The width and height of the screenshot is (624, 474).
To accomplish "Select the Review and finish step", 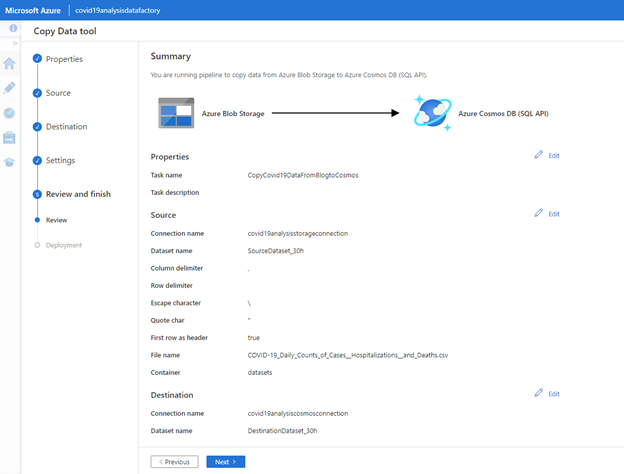I will coord(78,194).
